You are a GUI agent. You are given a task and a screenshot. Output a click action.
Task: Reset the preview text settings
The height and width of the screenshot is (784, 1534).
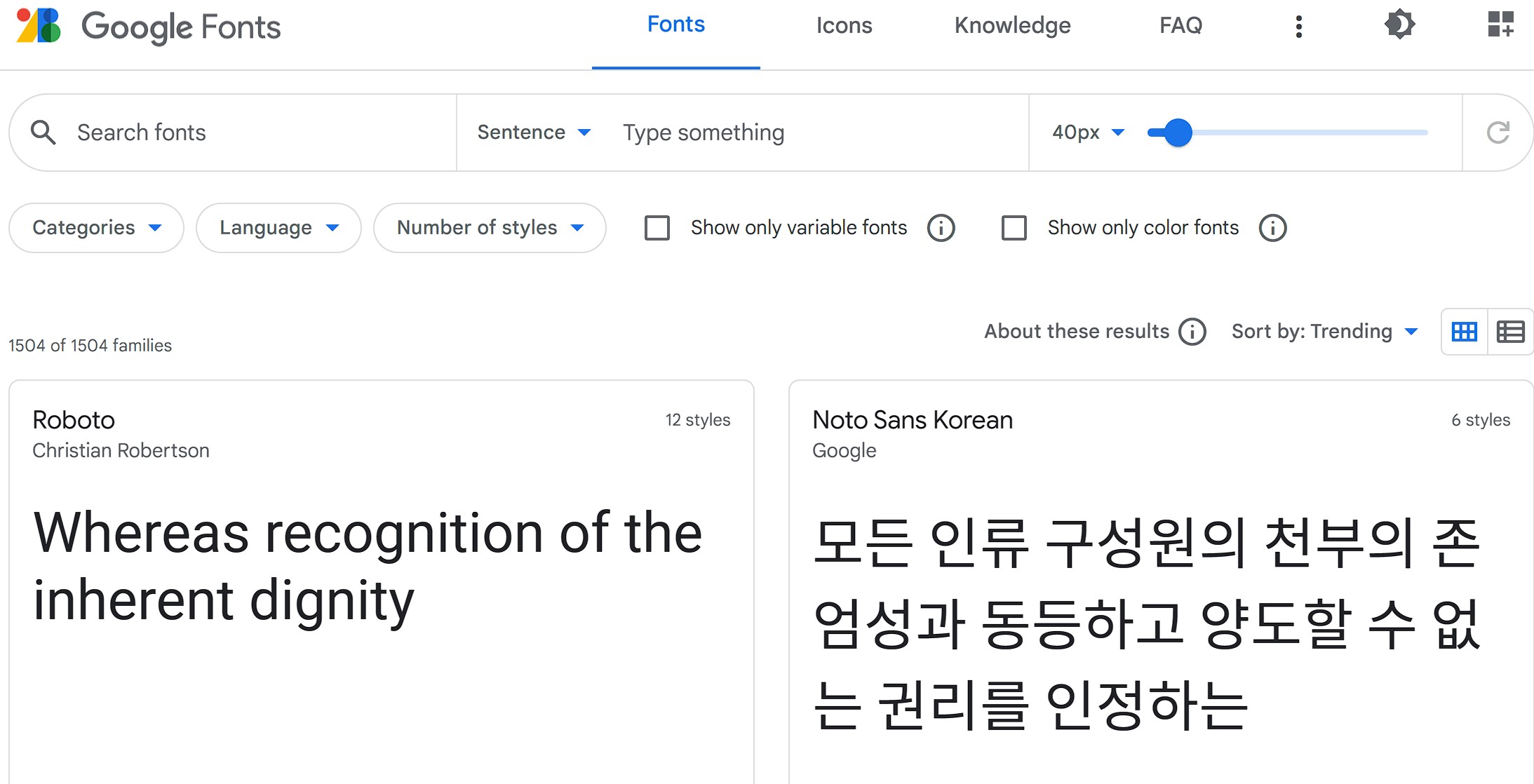pos(1499,132)
